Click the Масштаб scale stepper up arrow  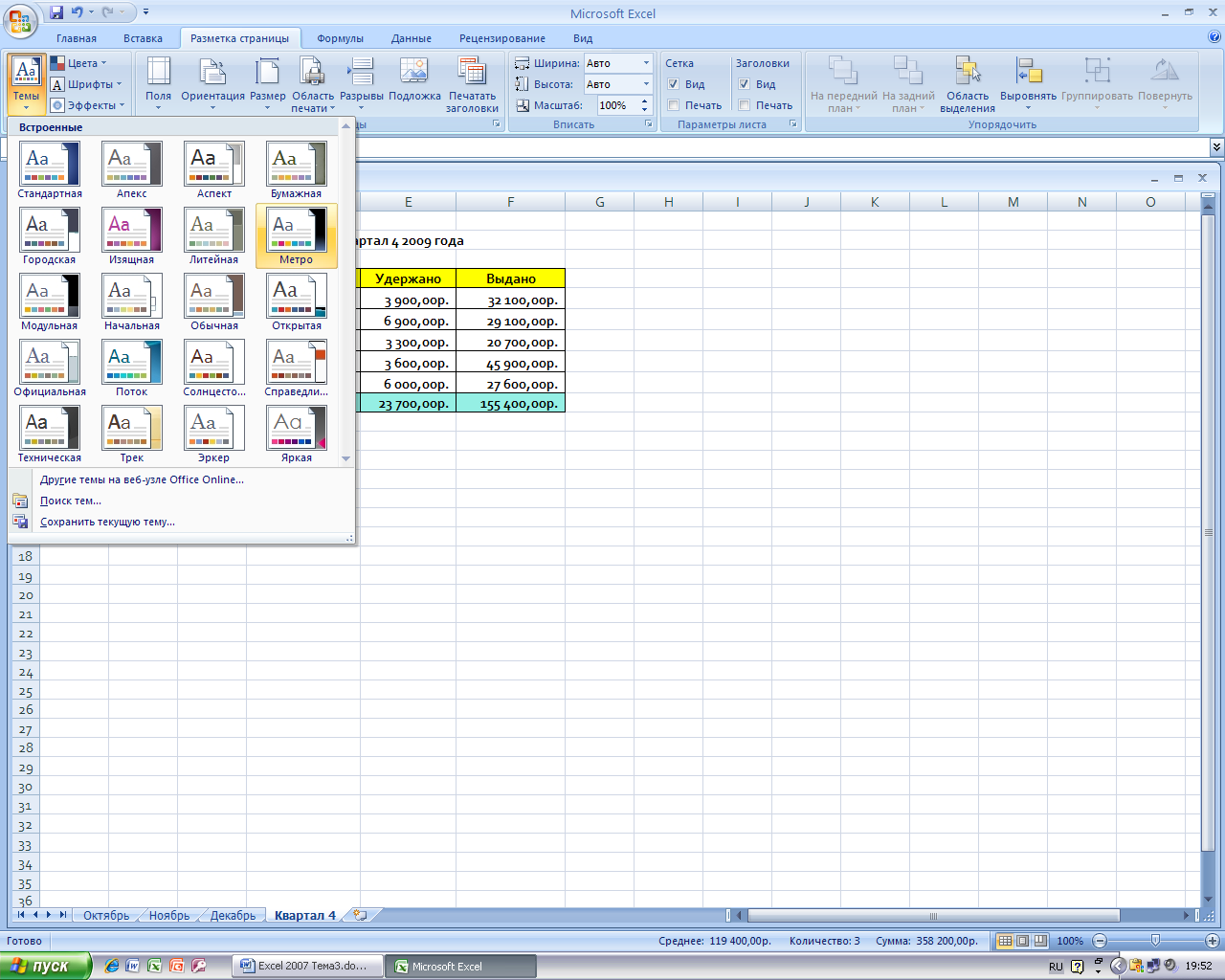tap(645, 101)
